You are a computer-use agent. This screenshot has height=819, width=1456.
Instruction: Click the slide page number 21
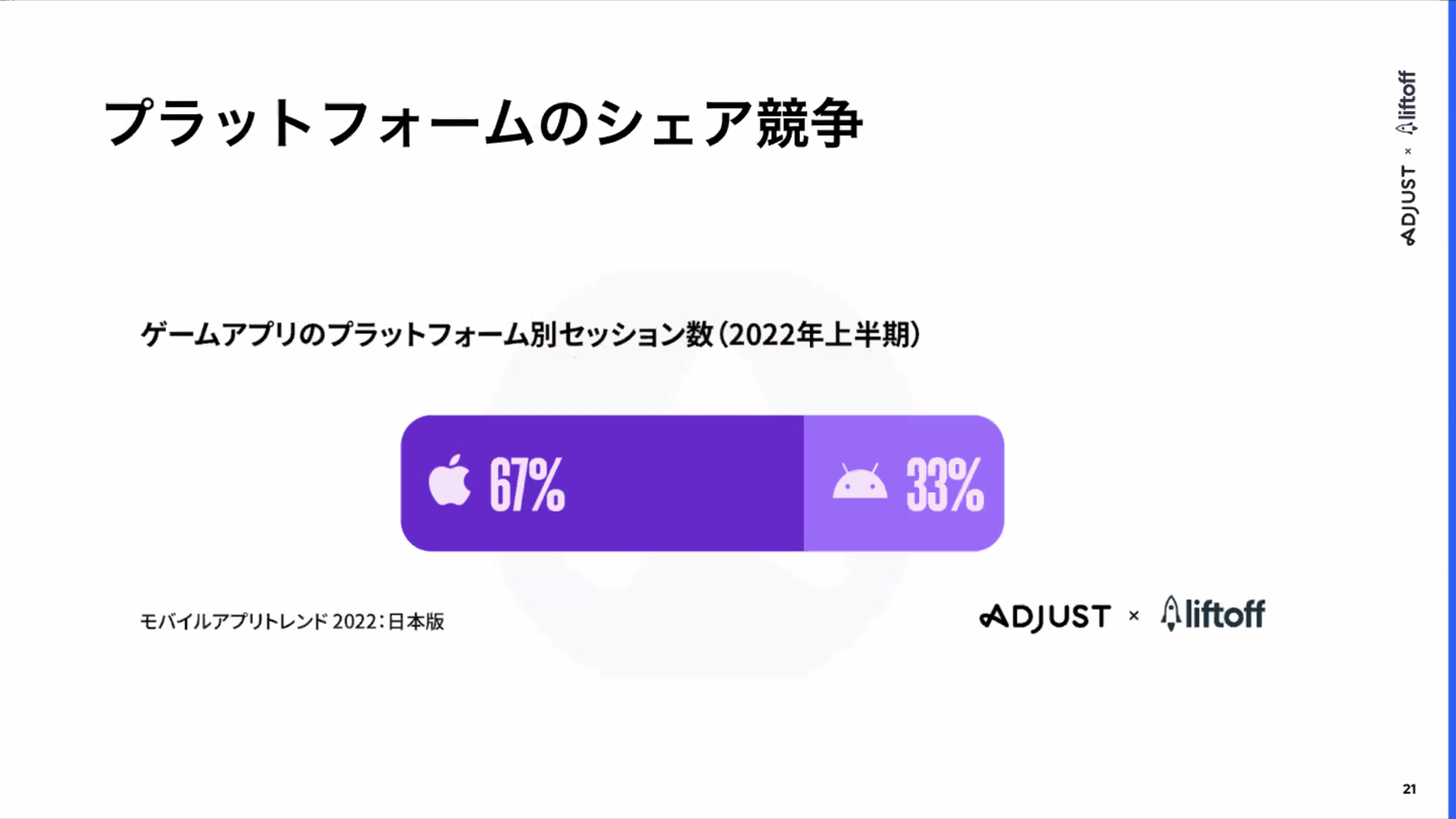[x=1409, y=789]
